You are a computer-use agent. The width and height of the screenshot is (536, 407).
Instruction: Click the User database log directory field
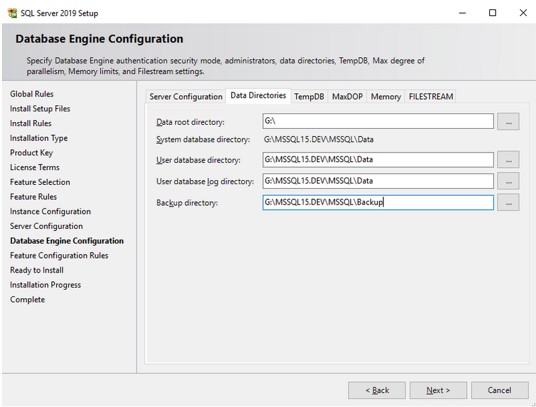click(x=378, y=181)
